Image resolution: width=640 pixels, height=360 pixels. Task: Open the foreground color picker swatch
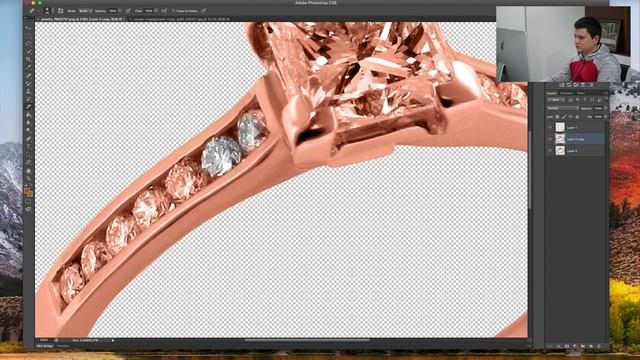[27, 190]
